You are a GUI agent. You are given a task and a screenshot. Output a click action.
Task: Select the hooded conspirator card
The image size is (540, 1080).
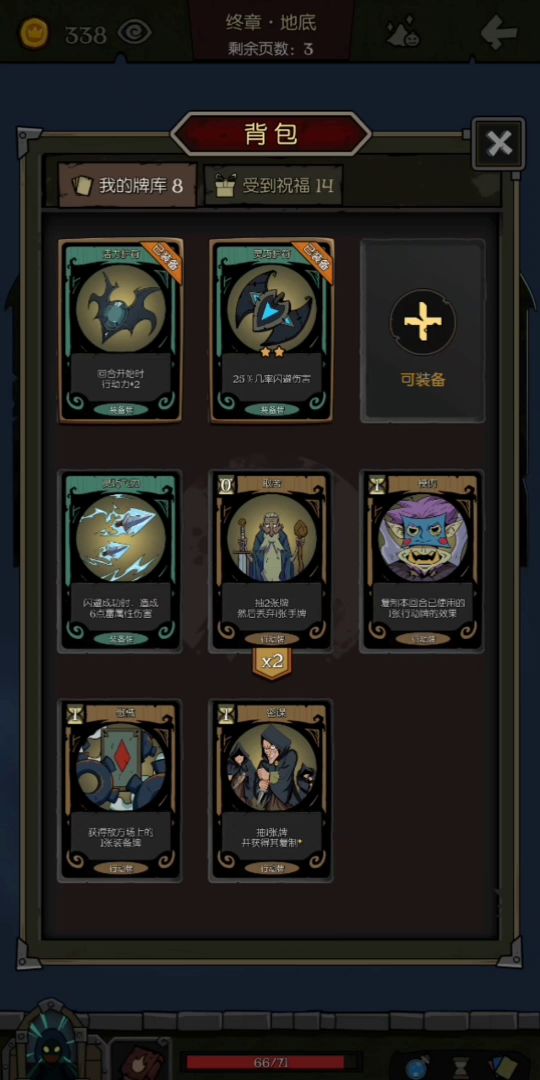272,790
